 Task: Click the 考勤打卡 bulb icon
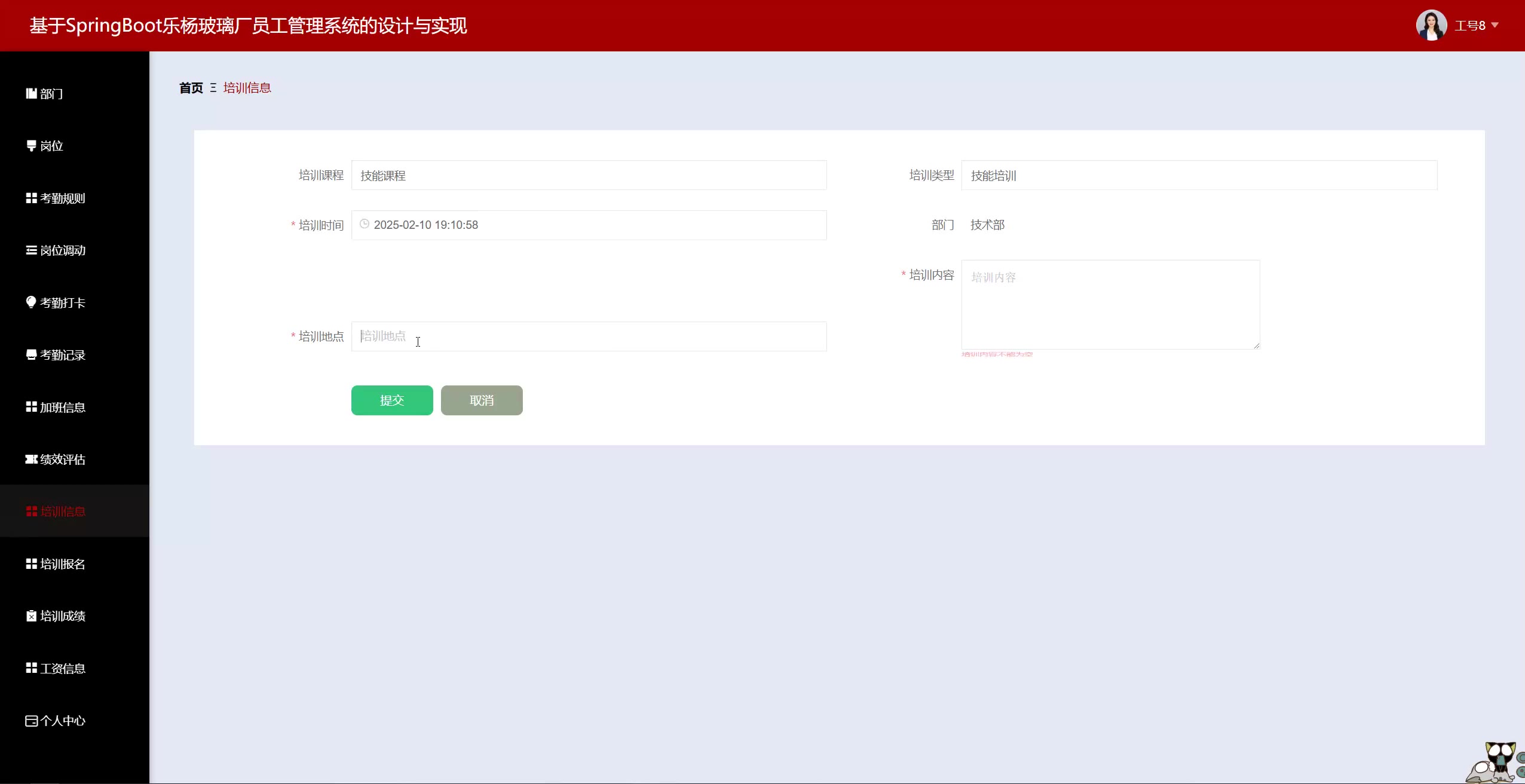click(31, 302)
